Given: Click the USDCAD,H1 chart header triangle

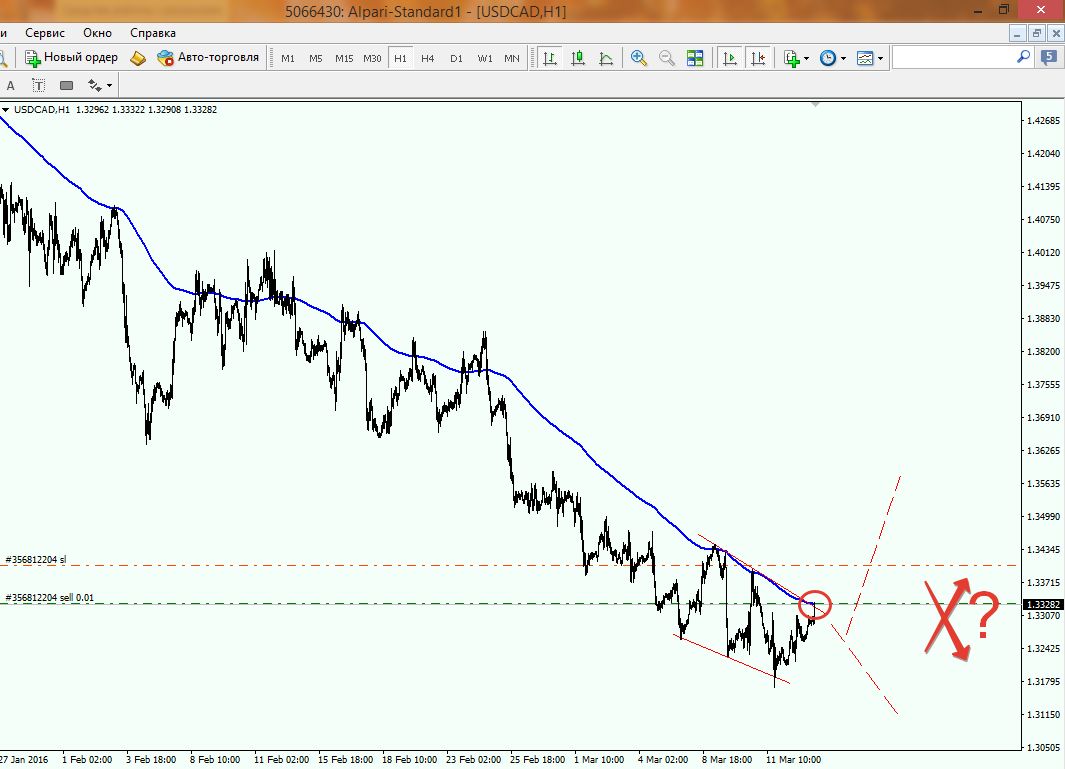Looking at the screenshot, I should tap(5, 109).
